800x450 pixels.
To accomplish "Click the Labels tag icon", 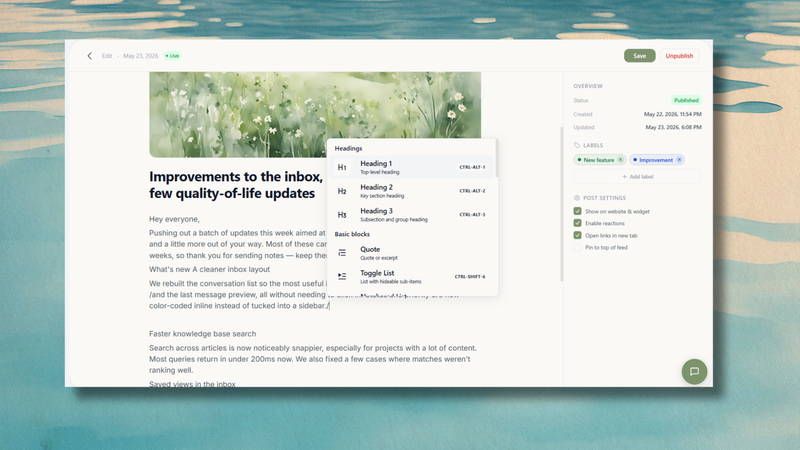I will click(x=577, y=145).
